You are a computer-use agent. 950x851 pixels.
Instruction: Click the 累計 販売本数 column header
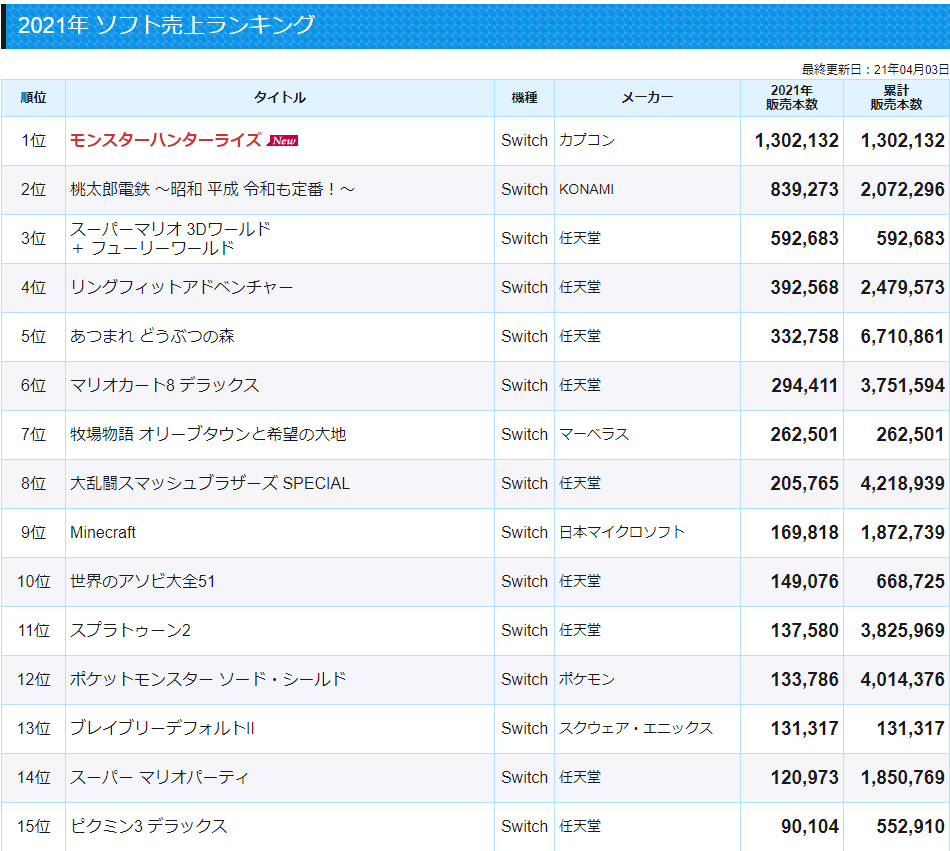click(x=896, y=97)
